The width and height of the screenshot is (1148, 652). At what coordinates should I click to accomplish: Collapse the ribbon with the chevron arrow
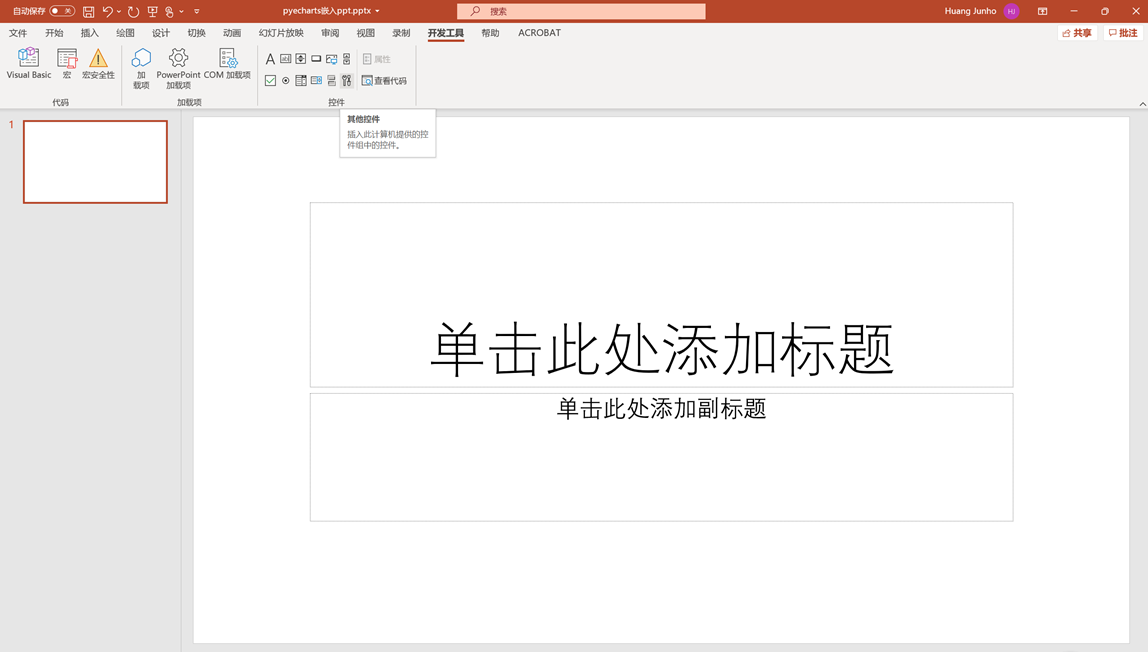point(1138,102)
